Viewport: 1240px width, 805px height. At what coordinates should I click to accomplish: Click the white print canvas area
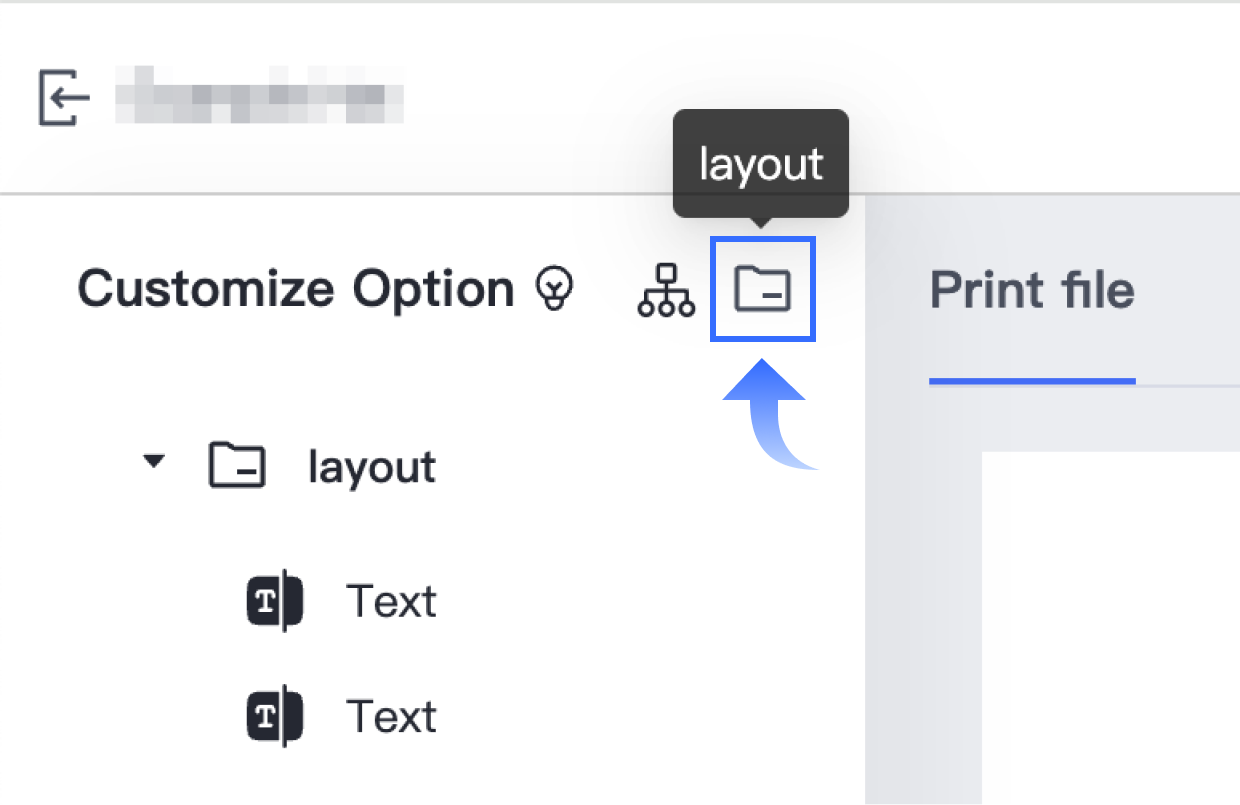tap(1111, 628)
